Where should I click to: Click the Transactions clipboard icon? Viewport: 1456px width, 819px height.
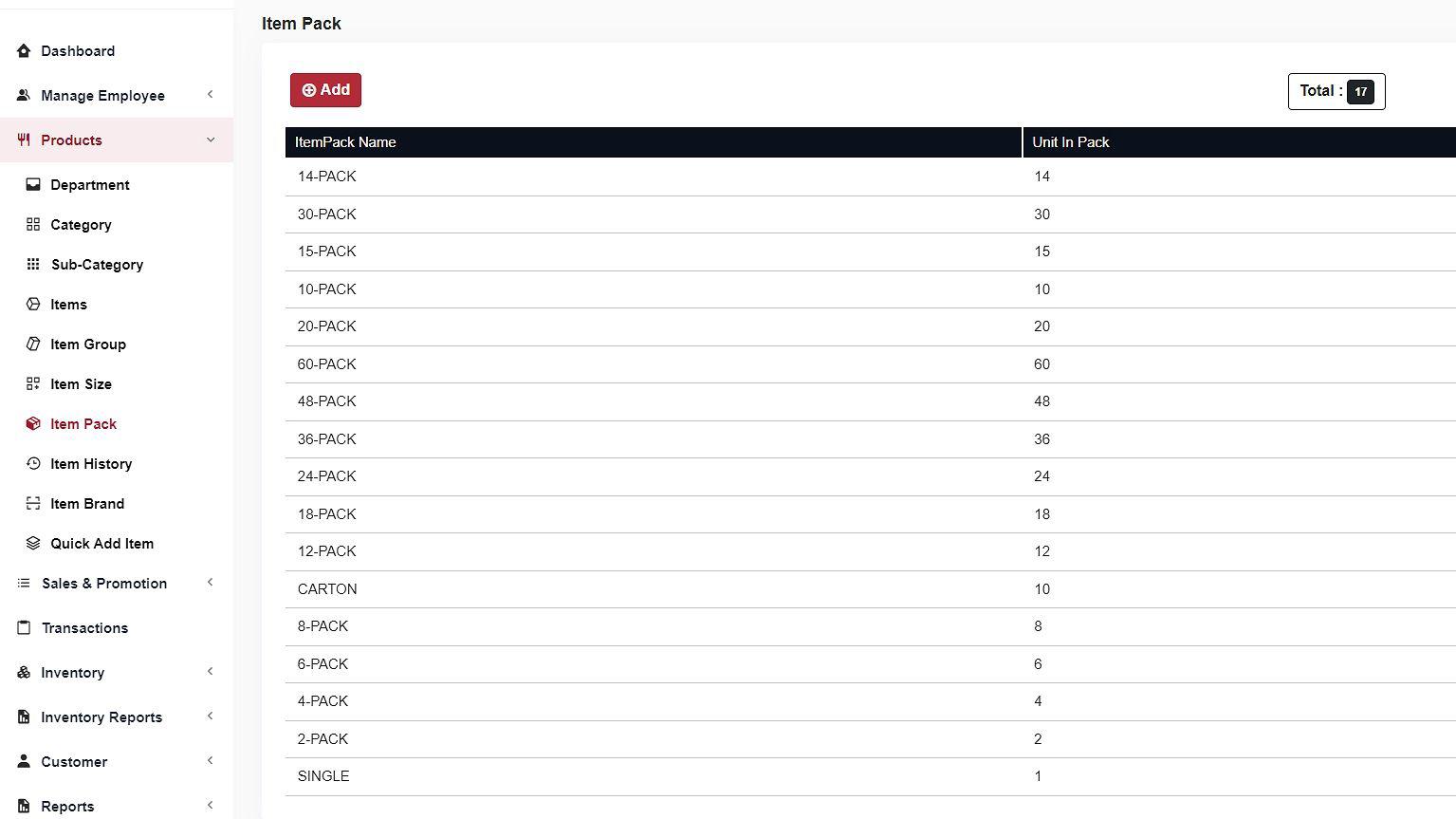click(24, 628)
